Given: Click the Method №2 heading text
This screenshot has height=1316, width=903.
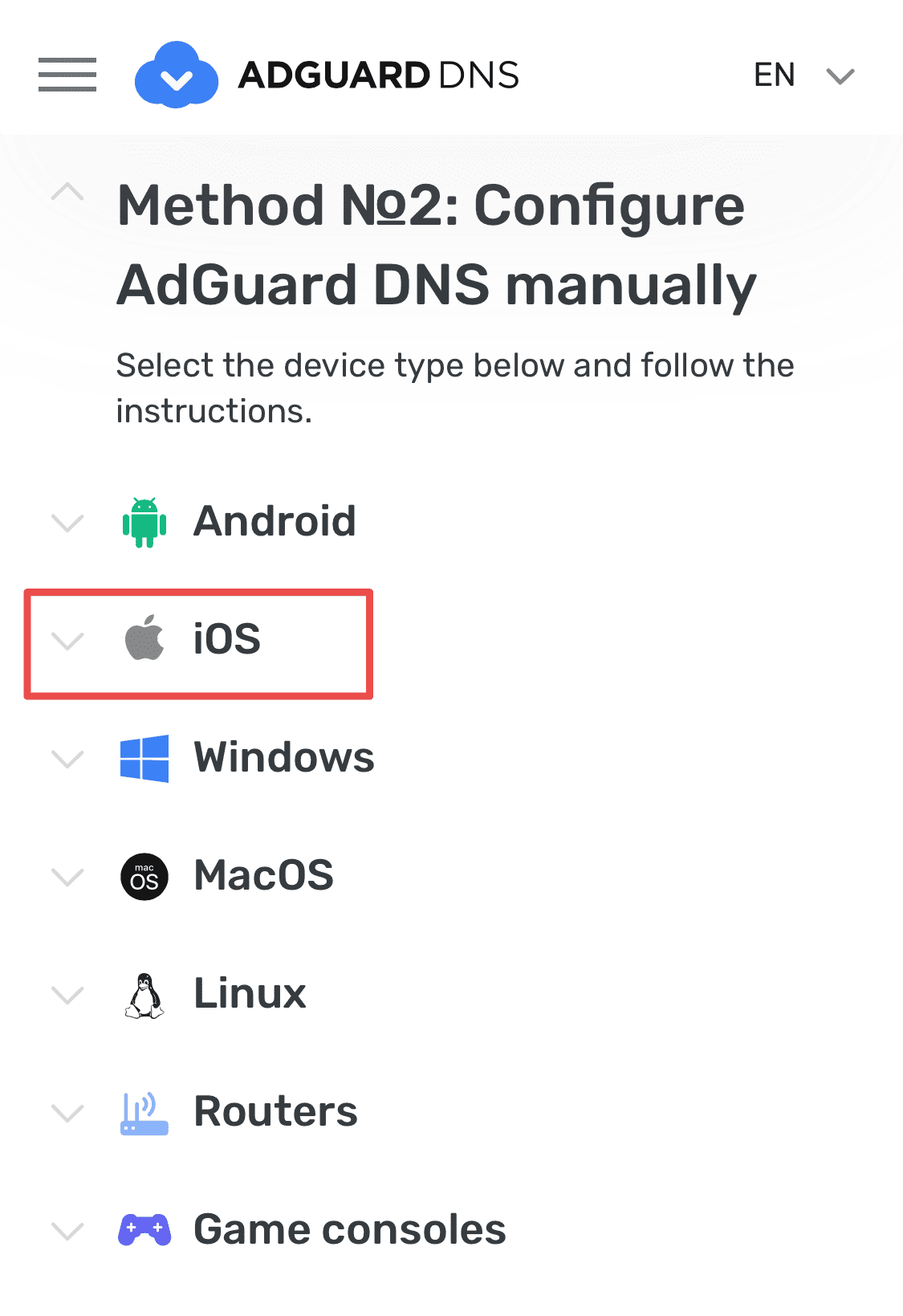Looking at the screenshot, I should [x=436, y=245].
